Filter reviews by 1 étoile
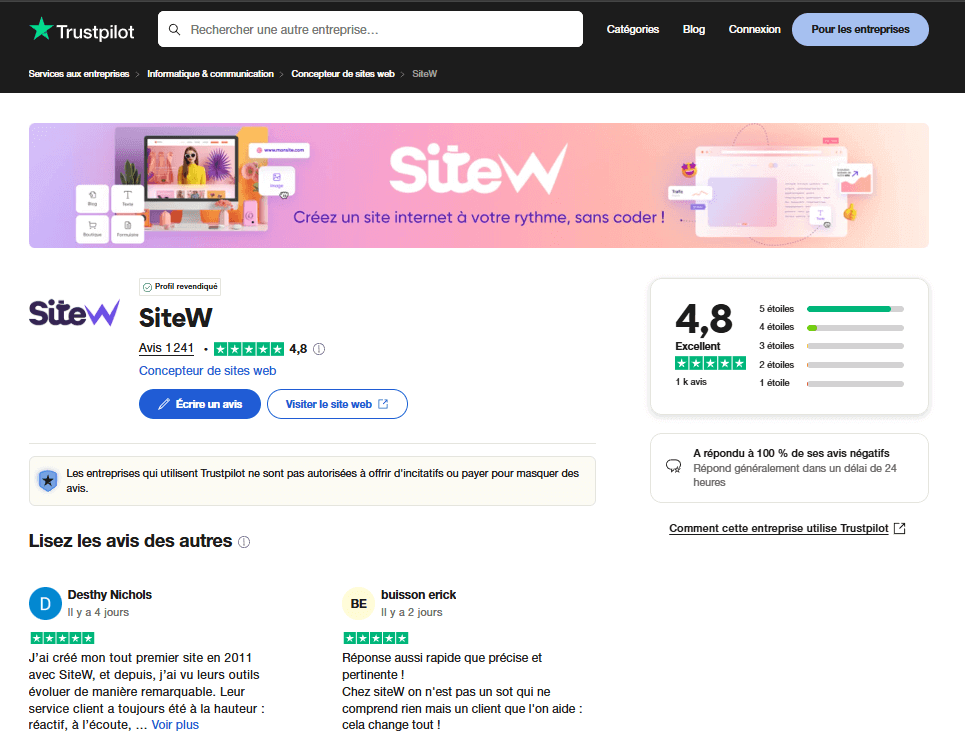The image size is (965, 752). coord(831,383)
